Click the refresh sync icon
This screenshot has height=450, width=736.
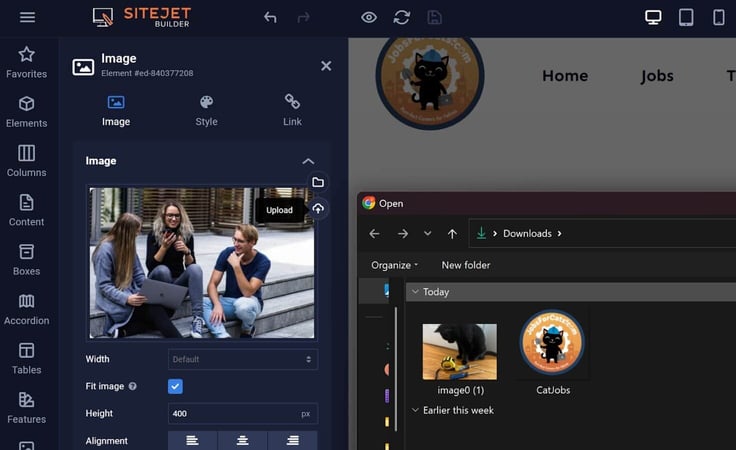pos(402,18)
